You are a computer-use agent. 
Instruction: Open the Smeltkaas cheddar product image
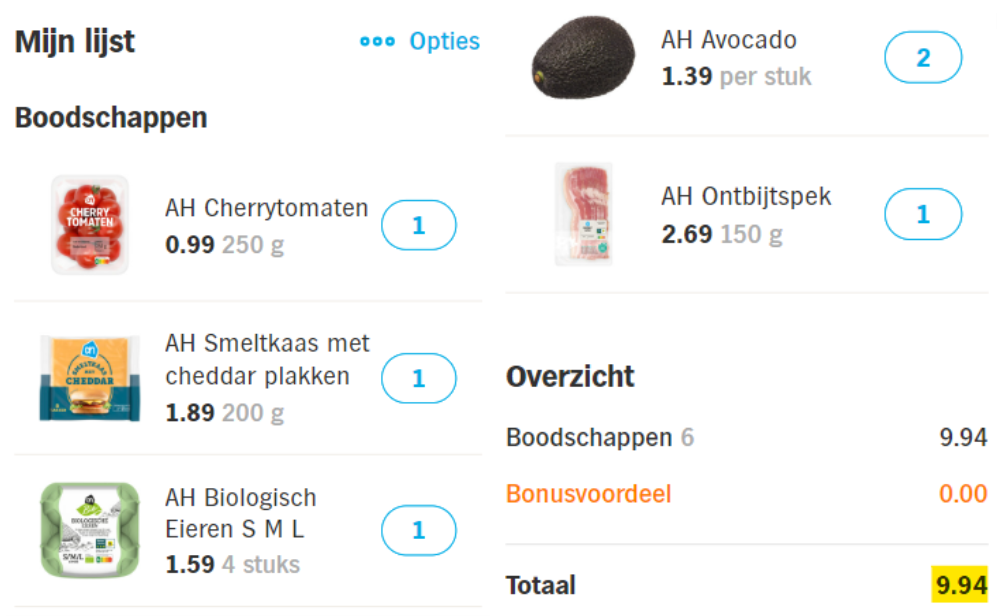click(x=90, y=378)
